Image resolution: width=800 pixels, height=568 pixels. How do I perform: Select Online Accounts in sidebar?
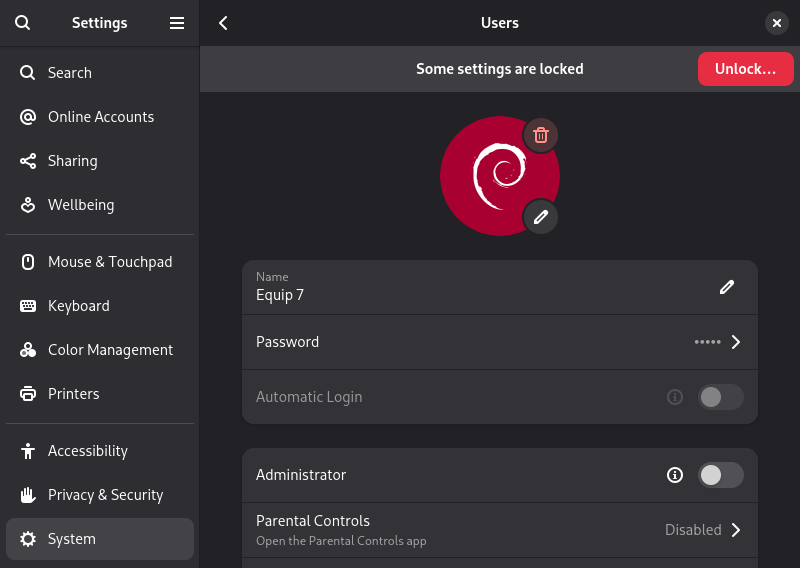click(x=100, y=117)
